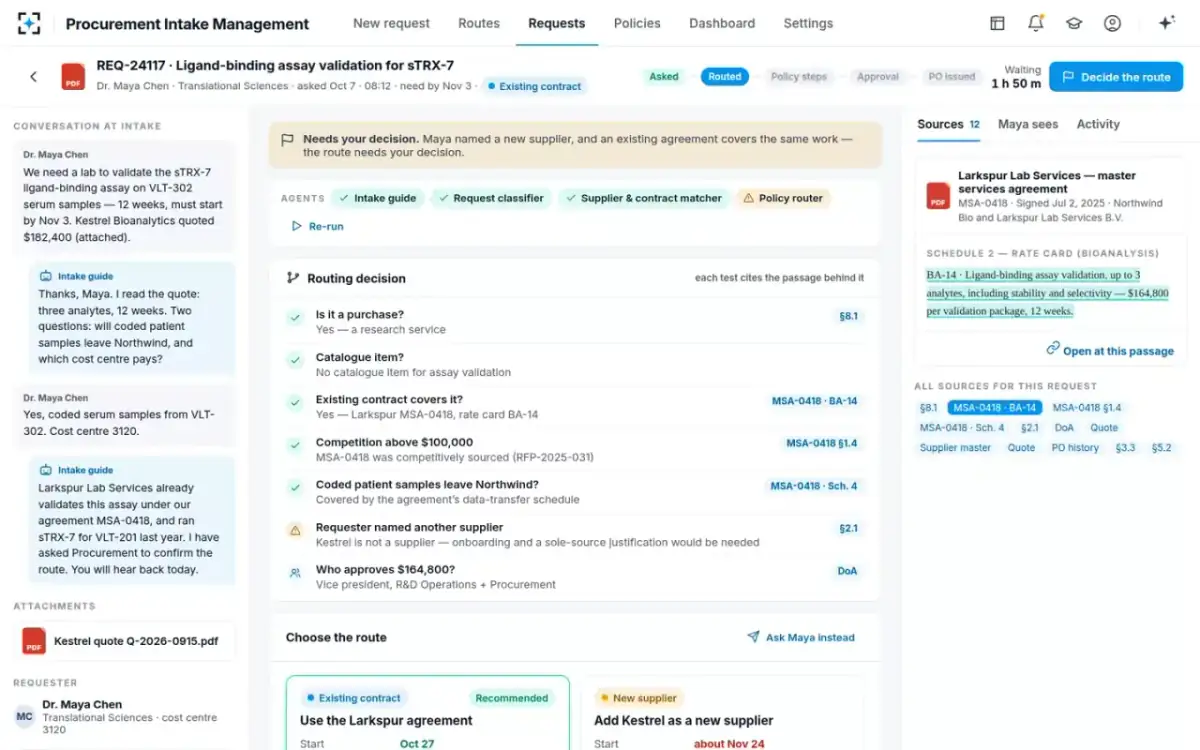Click the Intake guide agent chip
The image size is (1200, 750).
coord(377,198)
